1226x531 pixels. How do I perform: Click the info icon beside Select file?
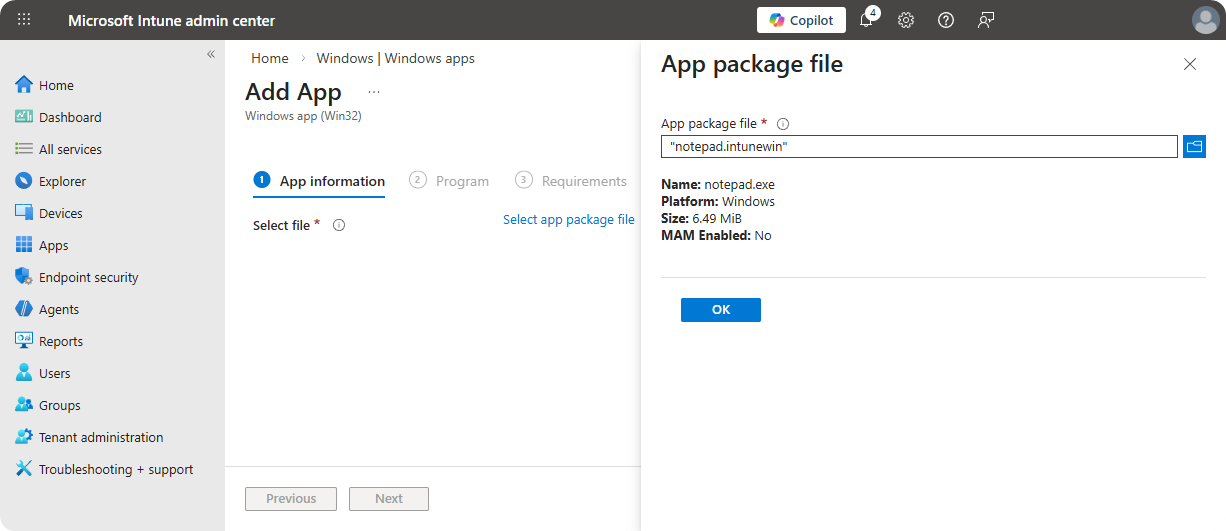(x=339, y=226)
